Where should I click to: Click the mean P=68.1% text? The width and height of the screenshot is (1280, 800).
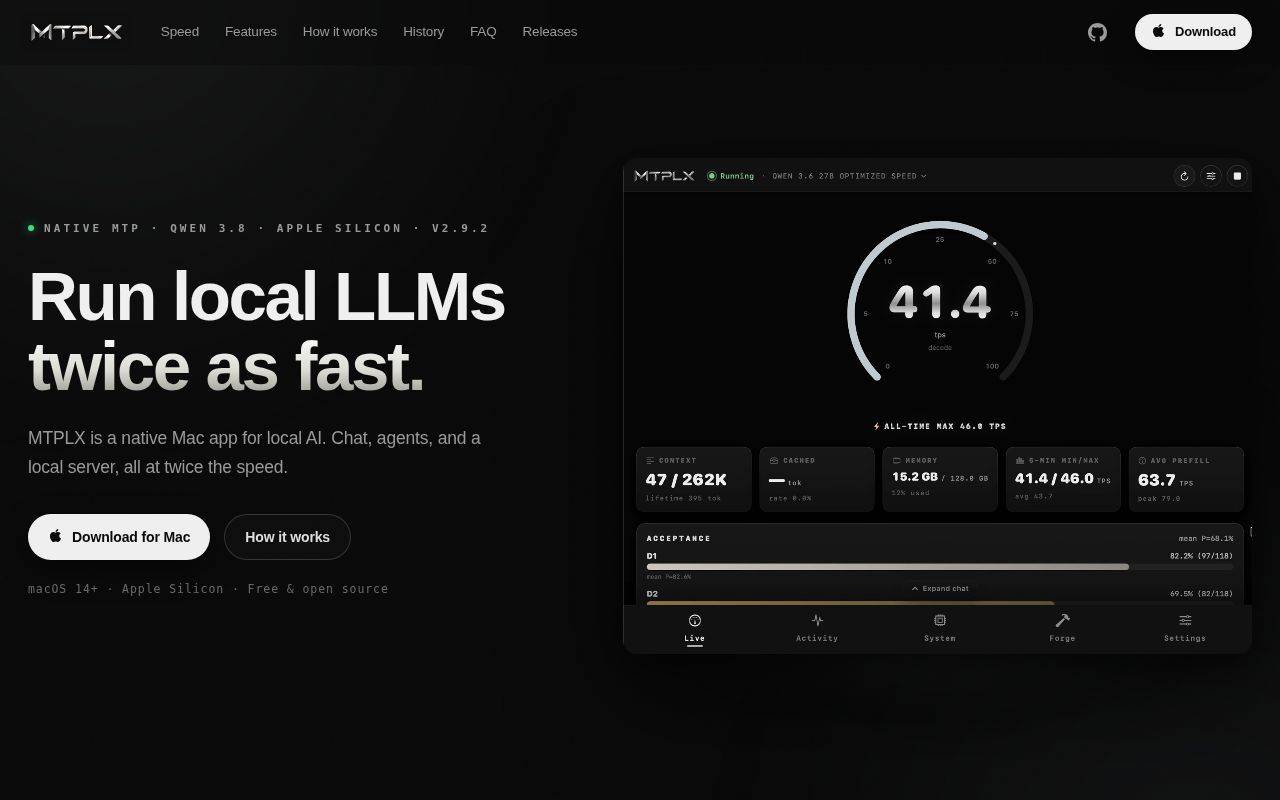pyautogui.click(x=1205, y=538)
